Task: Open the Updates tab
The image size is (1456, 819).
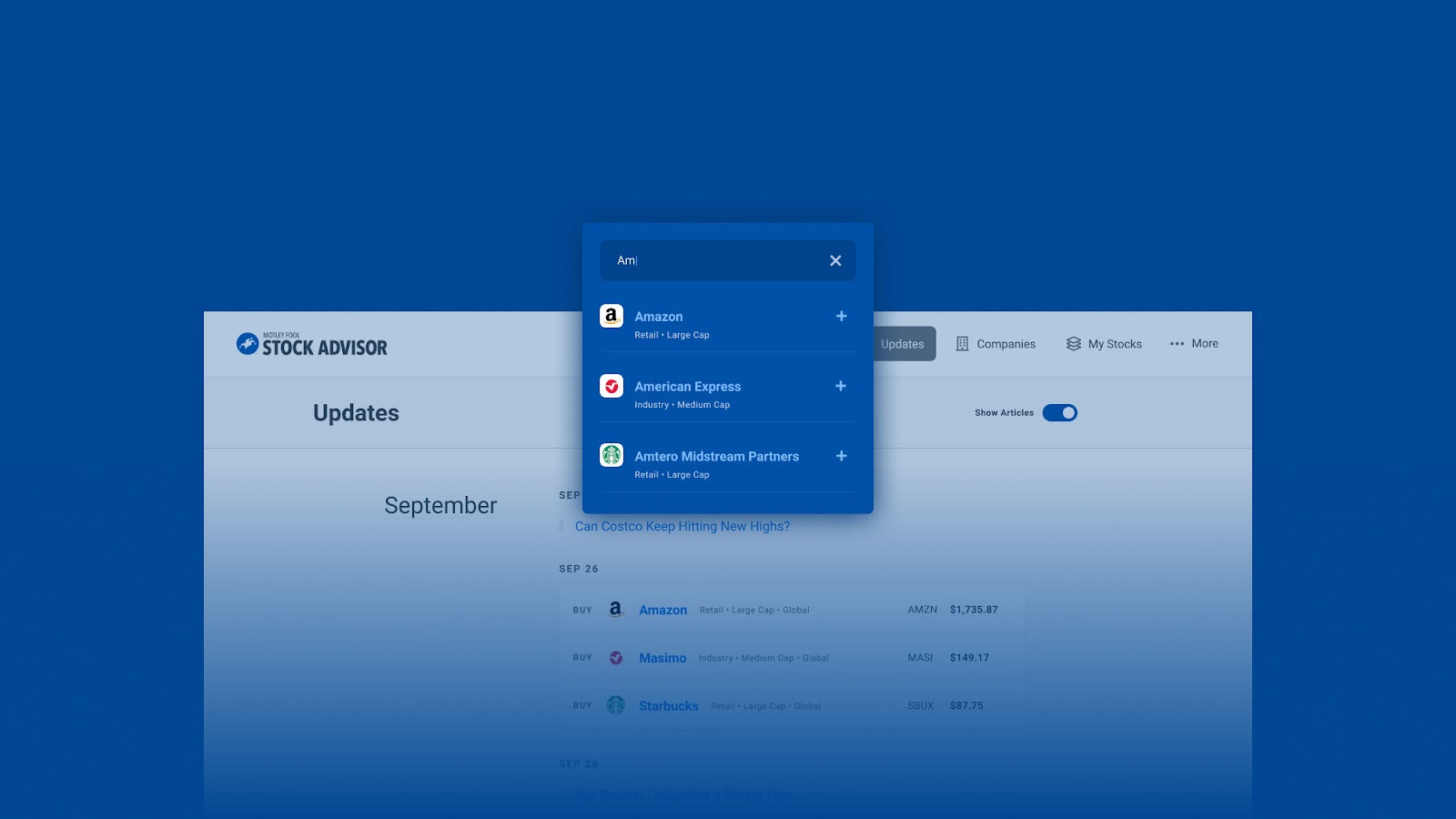Action: (902, 344)
